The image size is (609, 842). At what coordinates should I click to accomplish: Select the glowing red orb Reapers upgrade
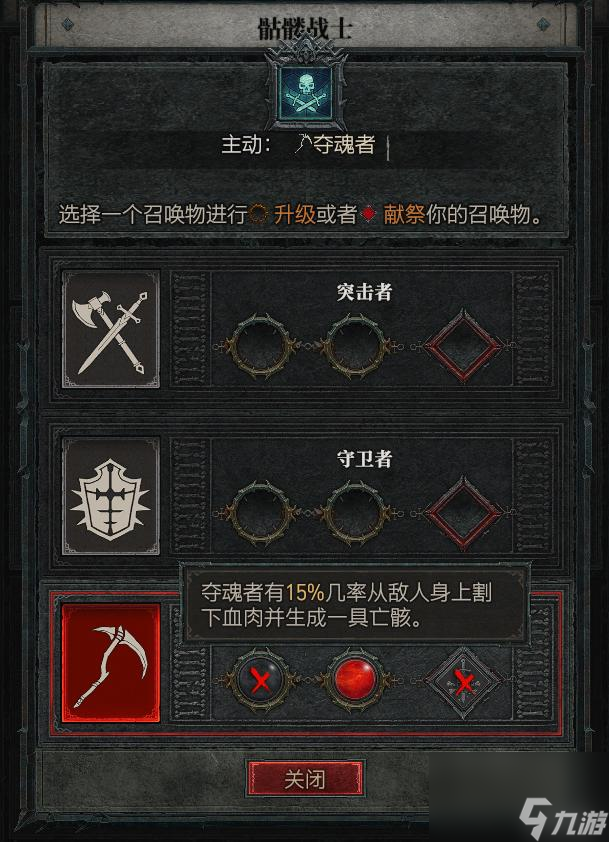[355, 680]
